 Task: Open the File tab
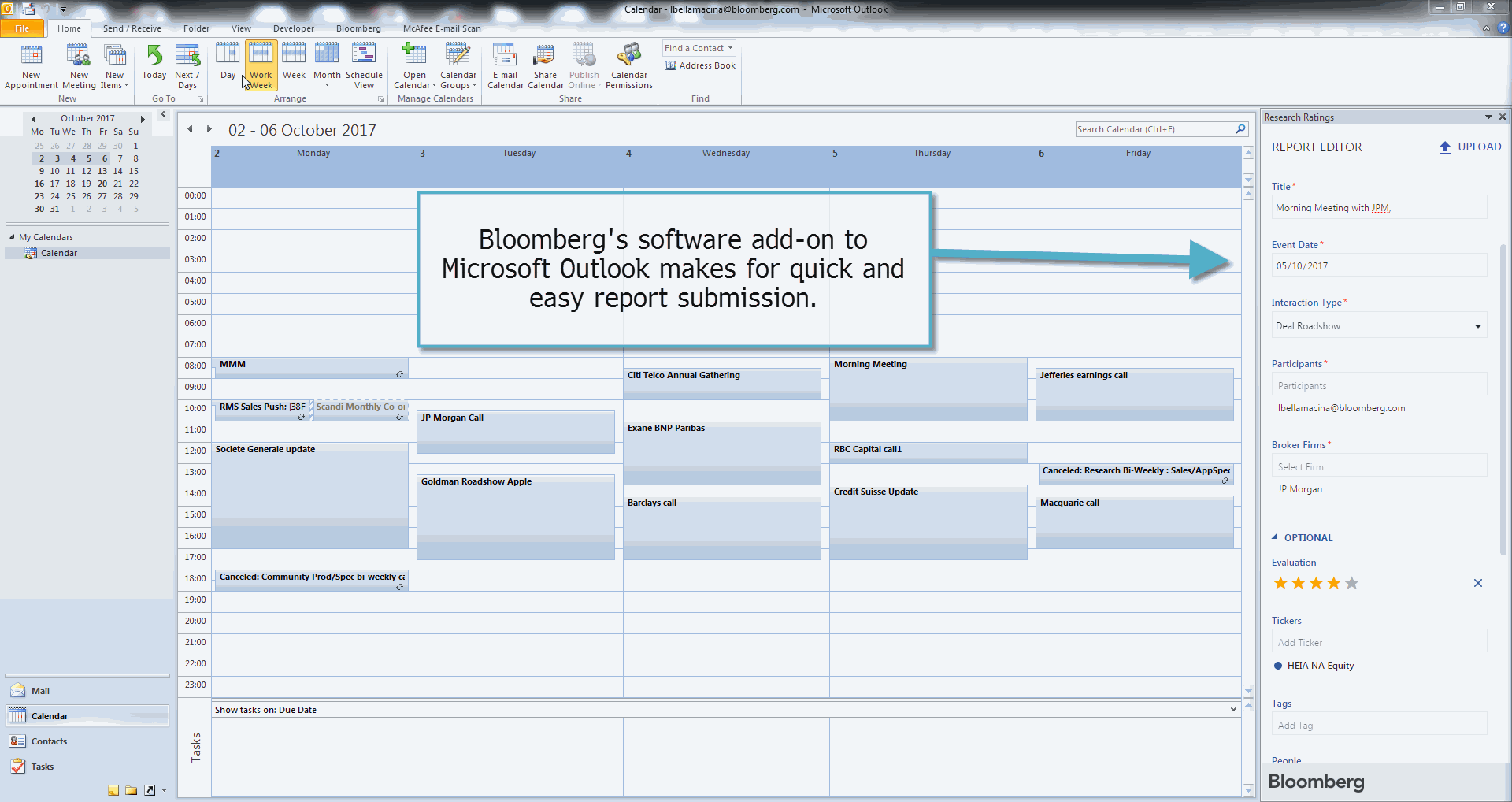tap(22, 28)
